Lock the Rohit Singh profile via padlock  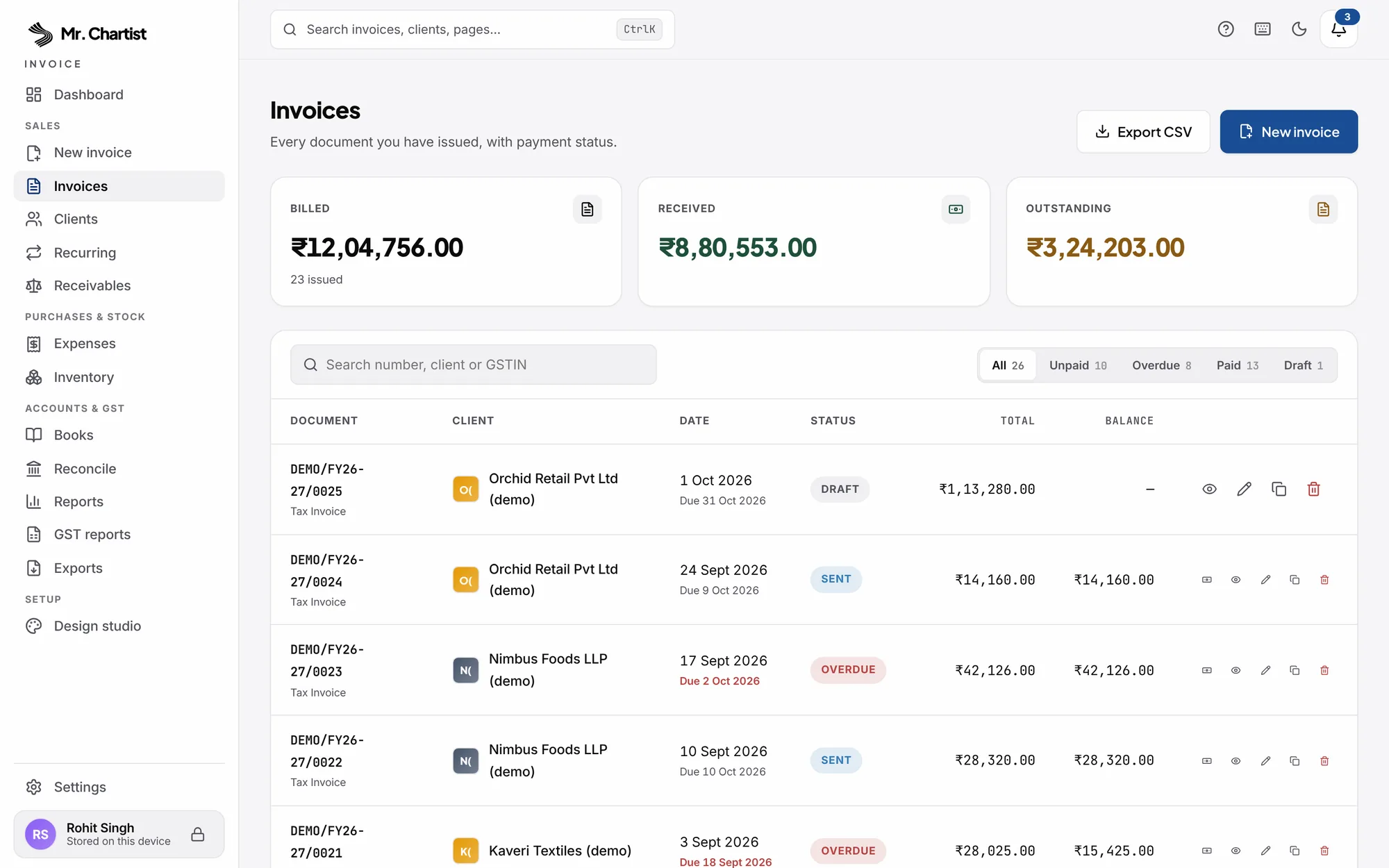(x=198, y=834)
